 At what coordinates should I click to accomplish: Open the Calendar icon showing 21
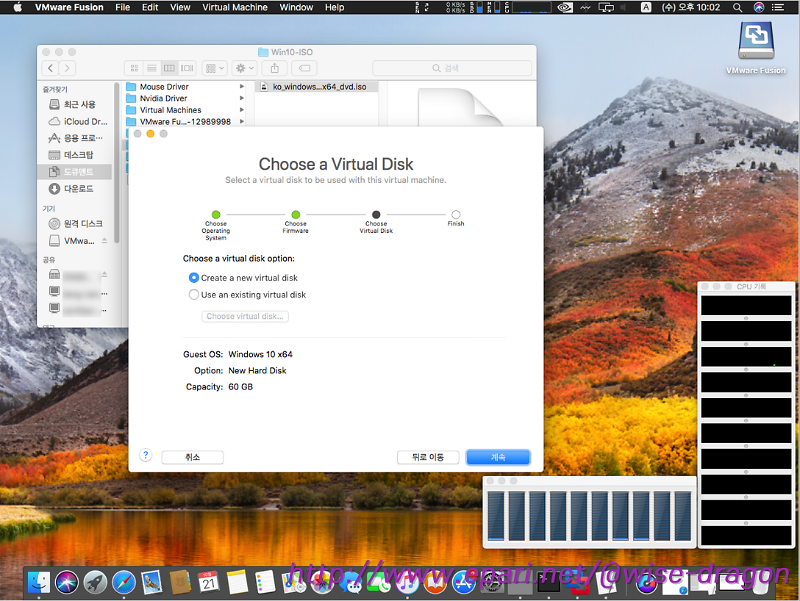click(x=209, y=582)
